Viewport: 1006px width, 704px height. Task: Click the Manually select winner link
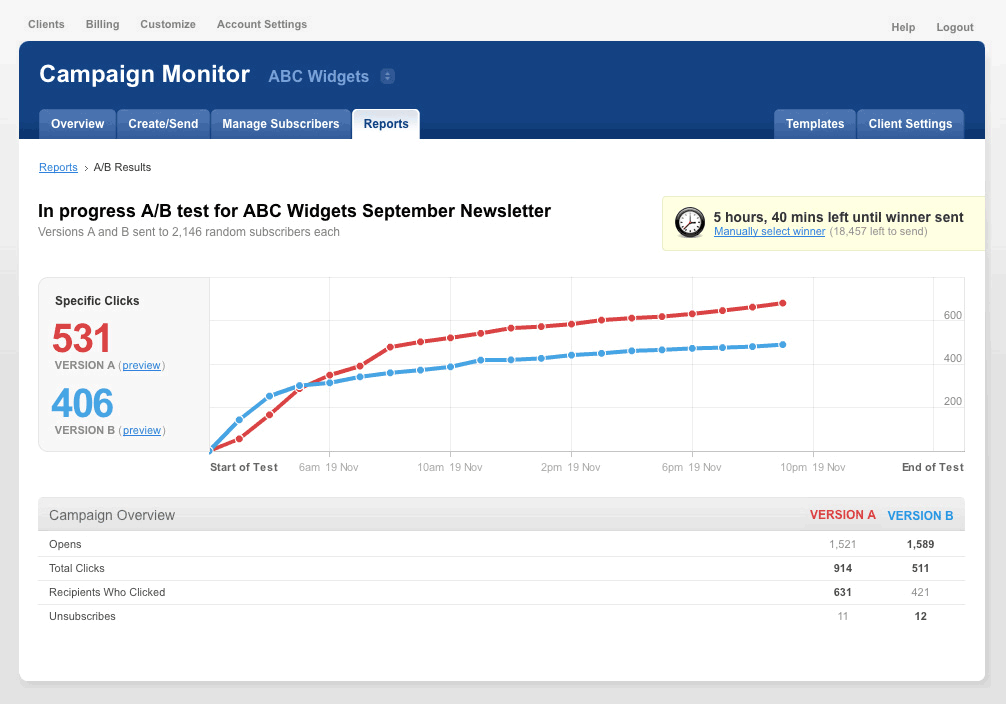tap(769, 231)
